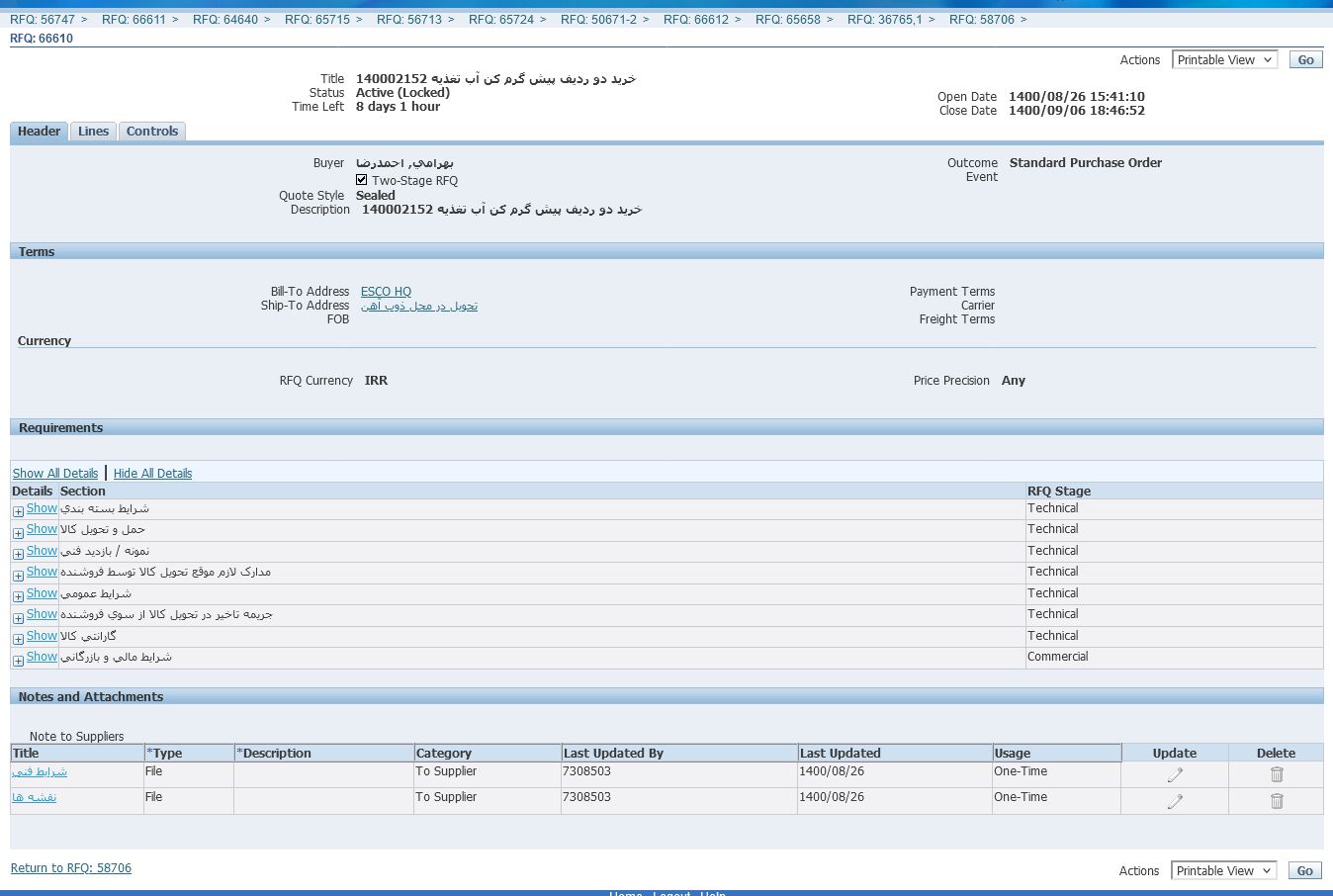Click Show link for شرایط مالی و بازرگانی
Image resolution: width=1333 pixels, height=896 pixels.
(42, 657)
